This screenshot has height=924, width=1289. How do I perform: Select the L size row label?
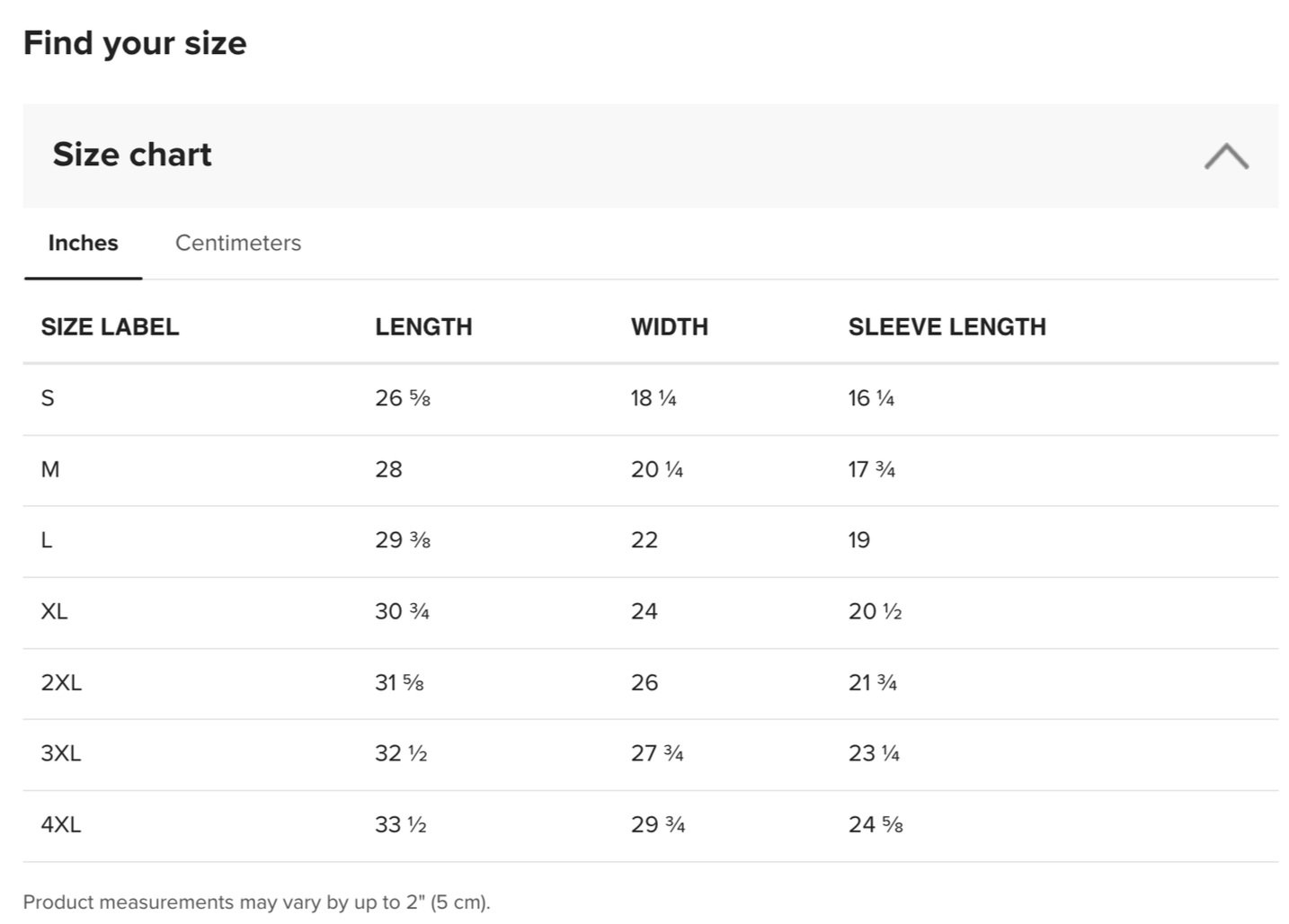pyautogui.click(x=47, y=540)
